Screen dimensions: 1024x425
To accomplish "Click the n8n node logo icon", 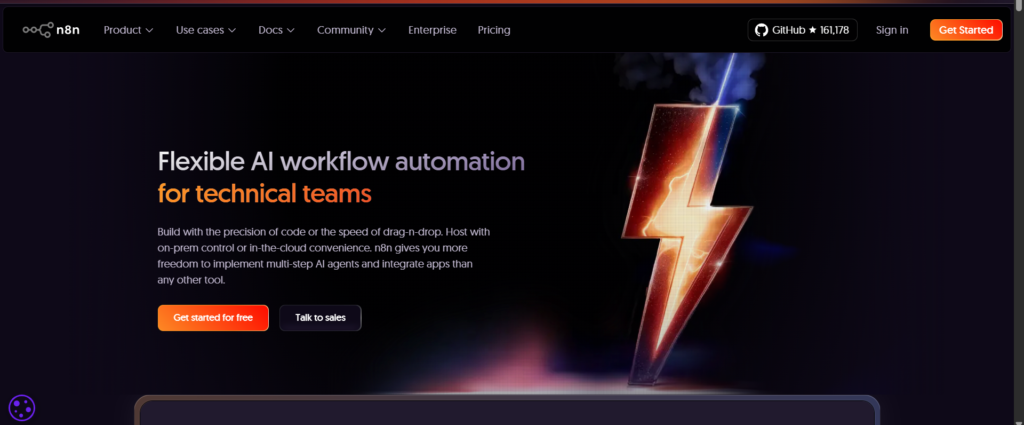I will point(39,30).
